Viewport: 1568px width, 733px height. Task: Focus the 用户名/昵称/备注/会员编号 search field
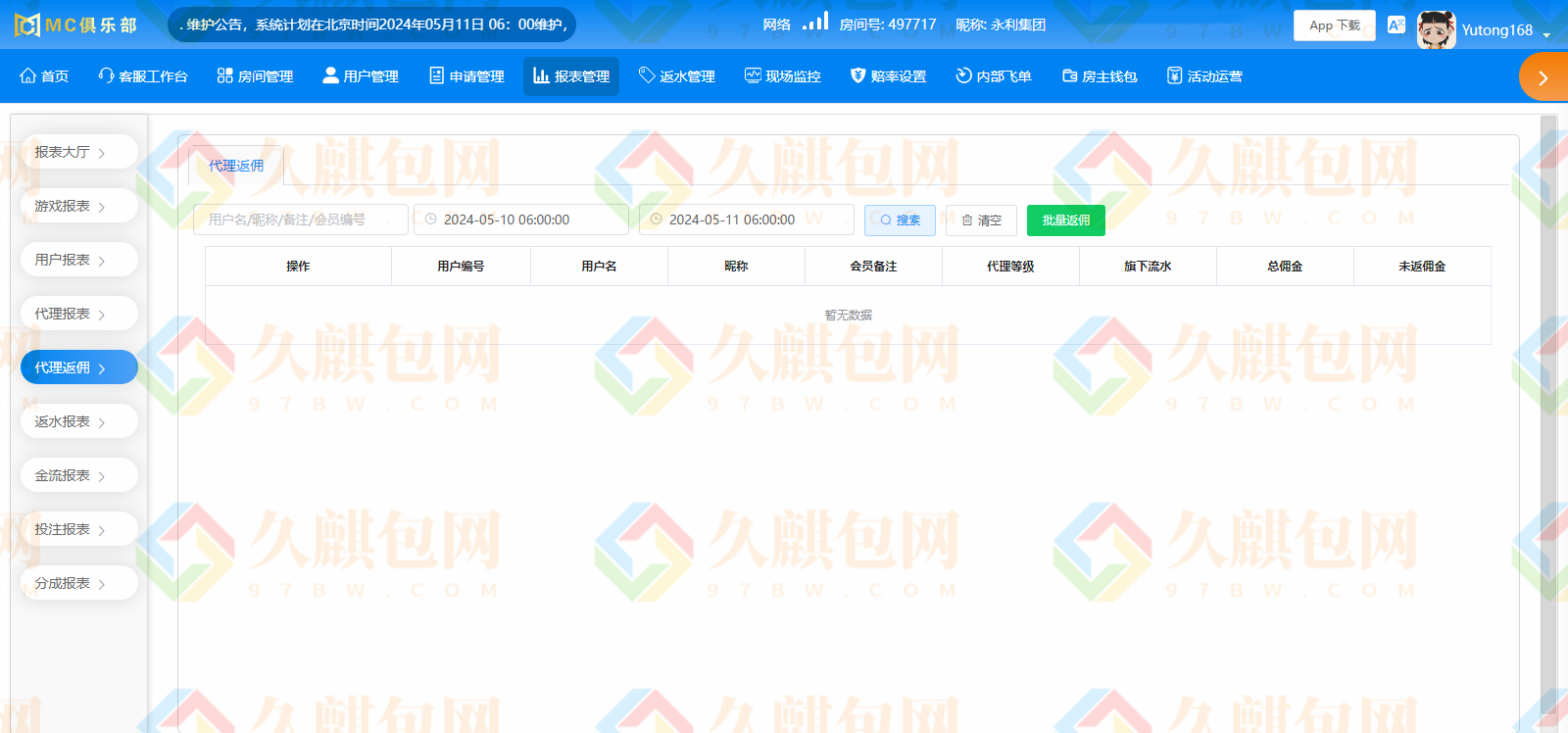tap(301, 220)
